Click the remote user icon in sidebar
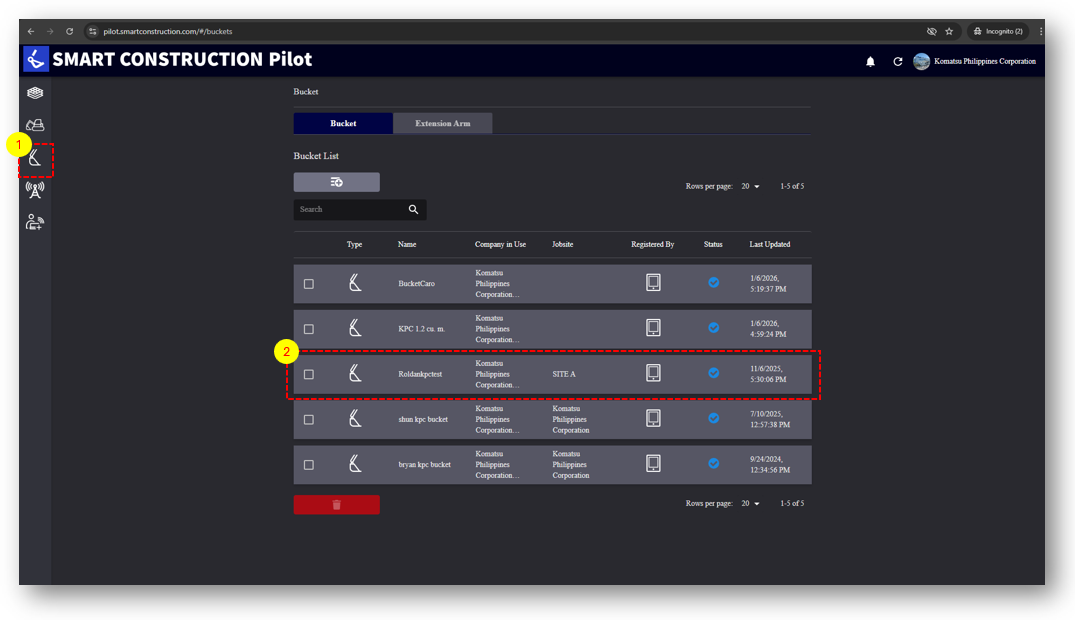This screenshot has width=1075, height=620. click(x=35, y=222)
